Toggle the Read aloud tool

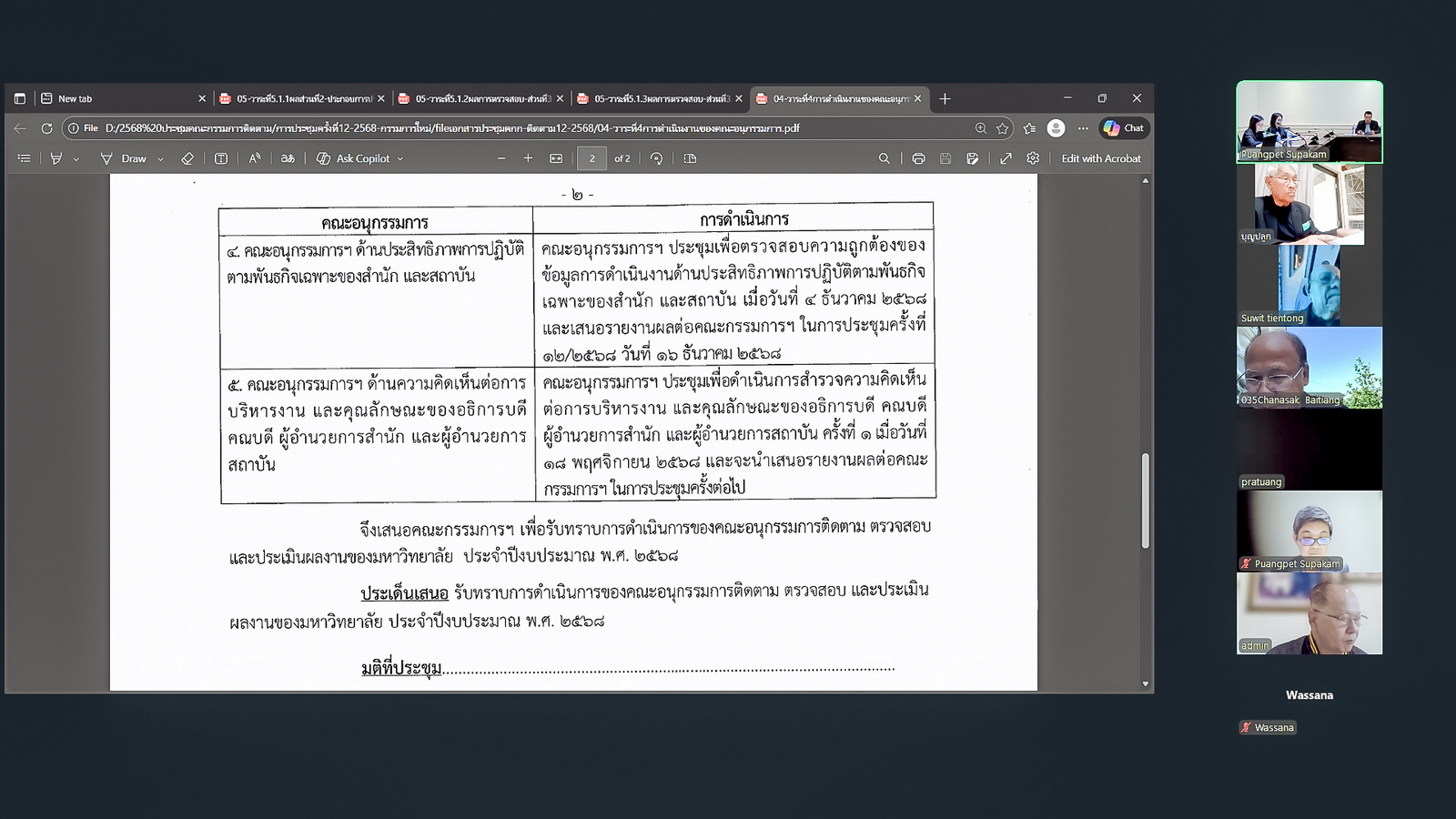point(255,158)
